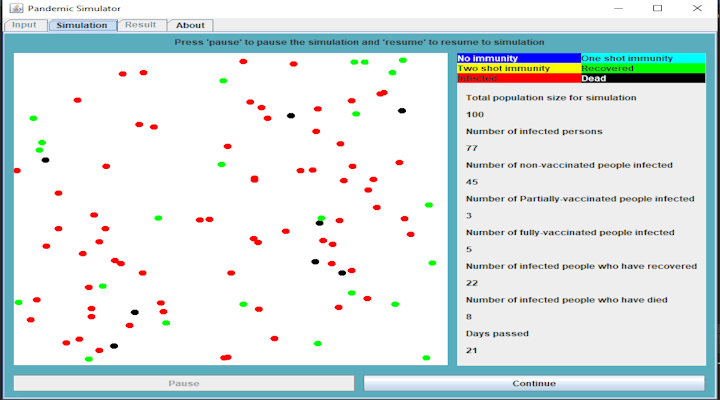Minimize the Pandemic Simulator window

[x=619, y=8]
